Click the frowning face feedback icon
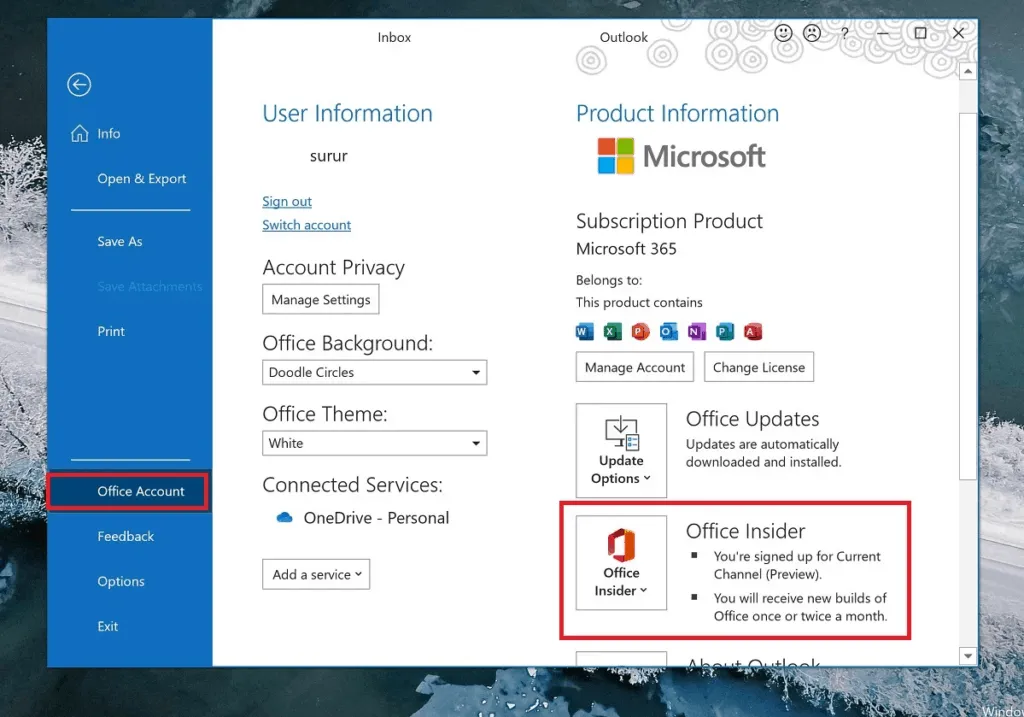The image size is (1024, 717). pyautogui.click(x=812, y=33)
